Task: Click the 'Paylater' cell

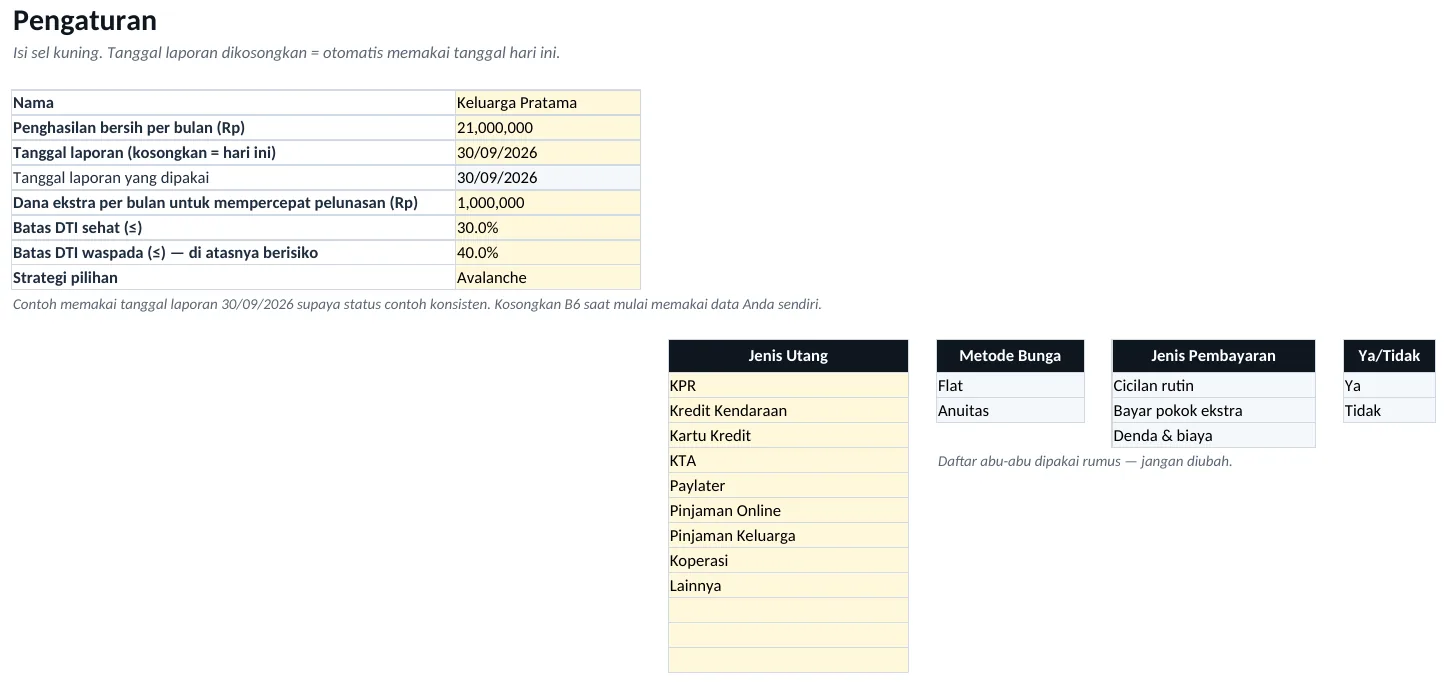Action: click(788, 486)
